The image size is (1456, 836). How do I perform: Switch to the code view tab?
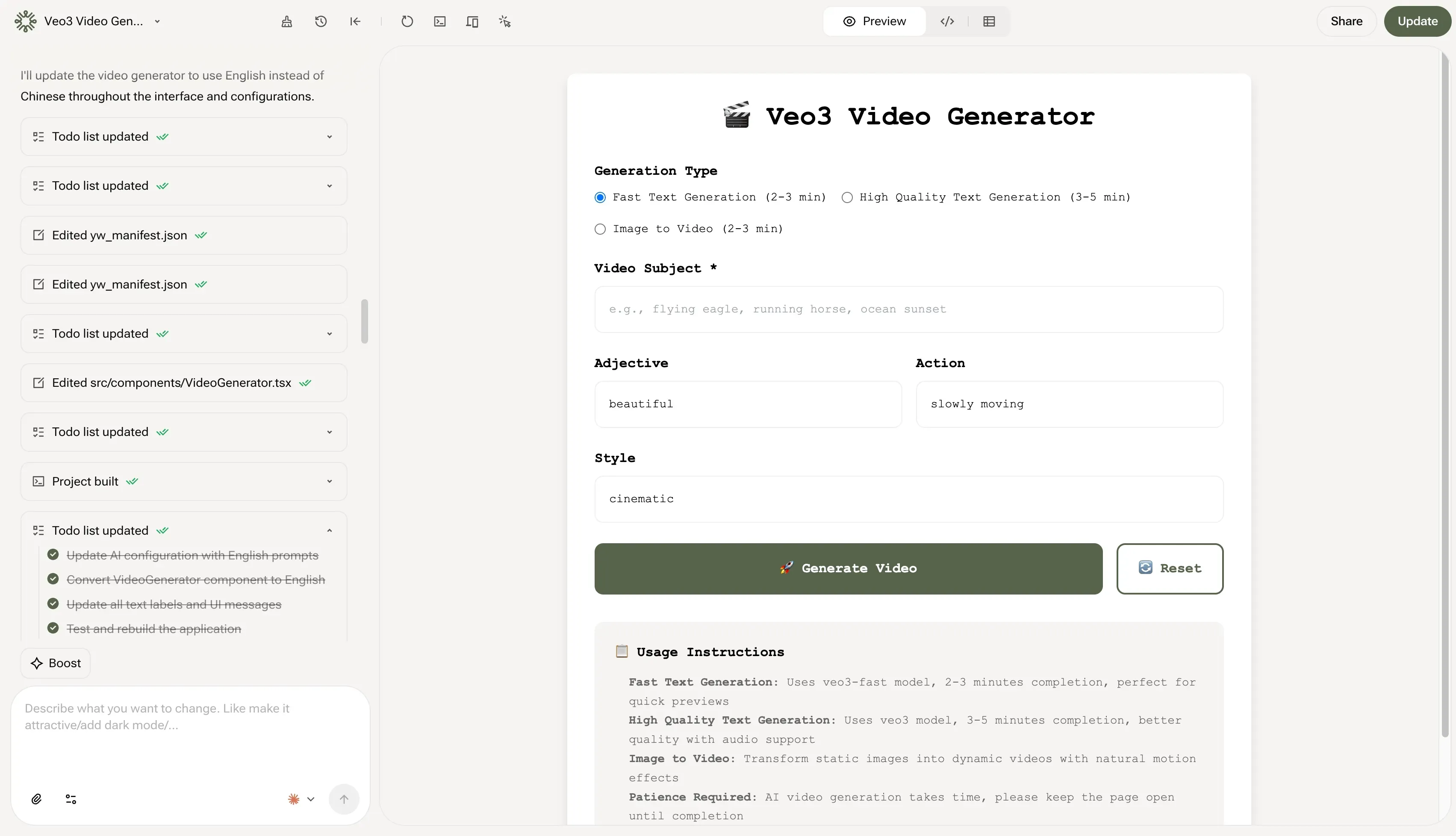947,21
